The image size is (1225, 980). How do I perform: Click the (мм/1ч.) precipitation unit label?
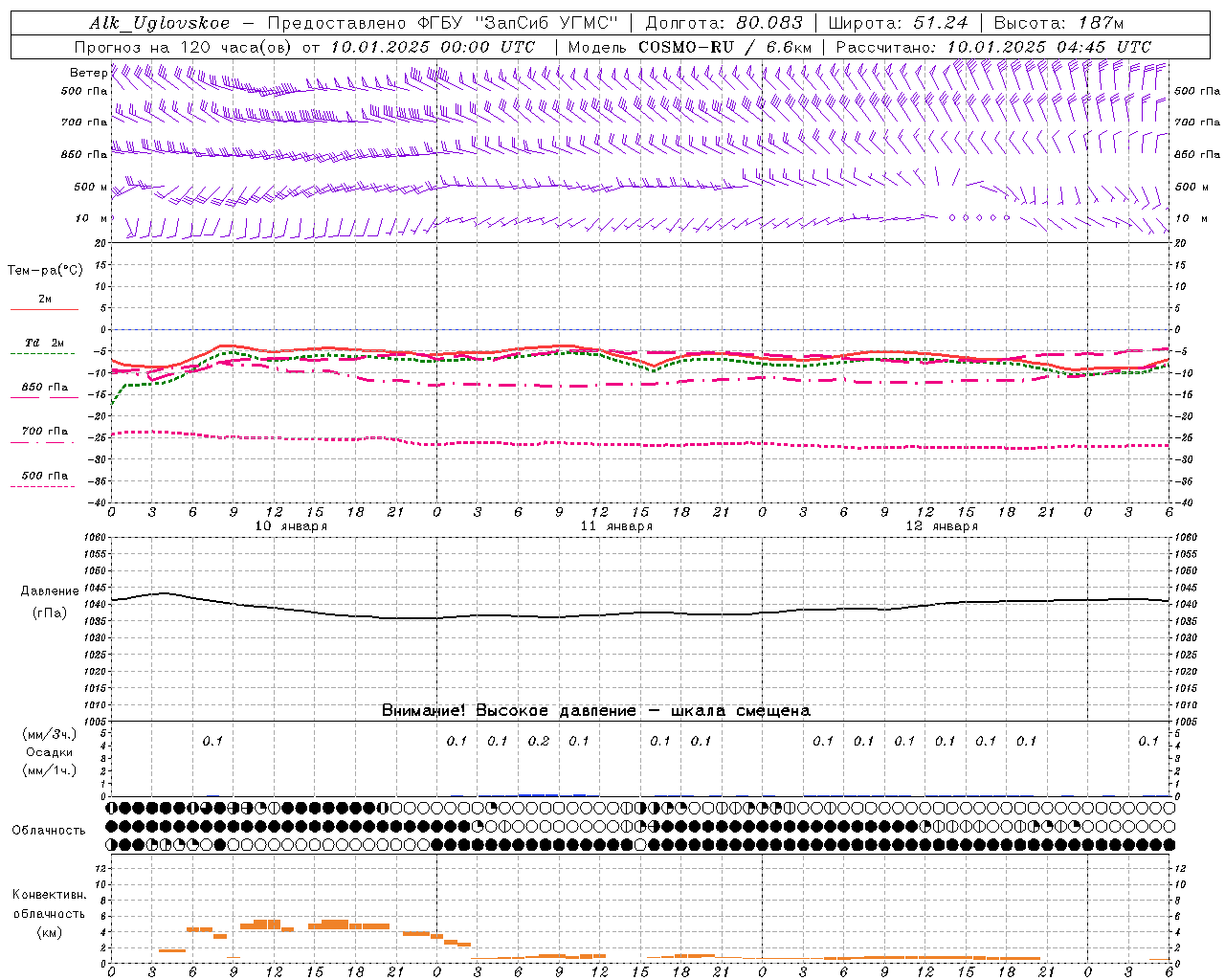(x=49, y=770)
